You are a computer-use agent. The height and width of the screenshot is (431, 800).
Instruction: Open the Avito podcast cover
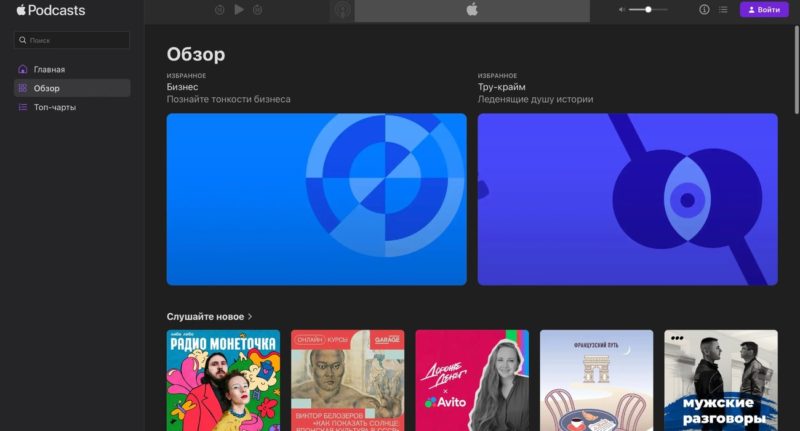coord(472,381)
